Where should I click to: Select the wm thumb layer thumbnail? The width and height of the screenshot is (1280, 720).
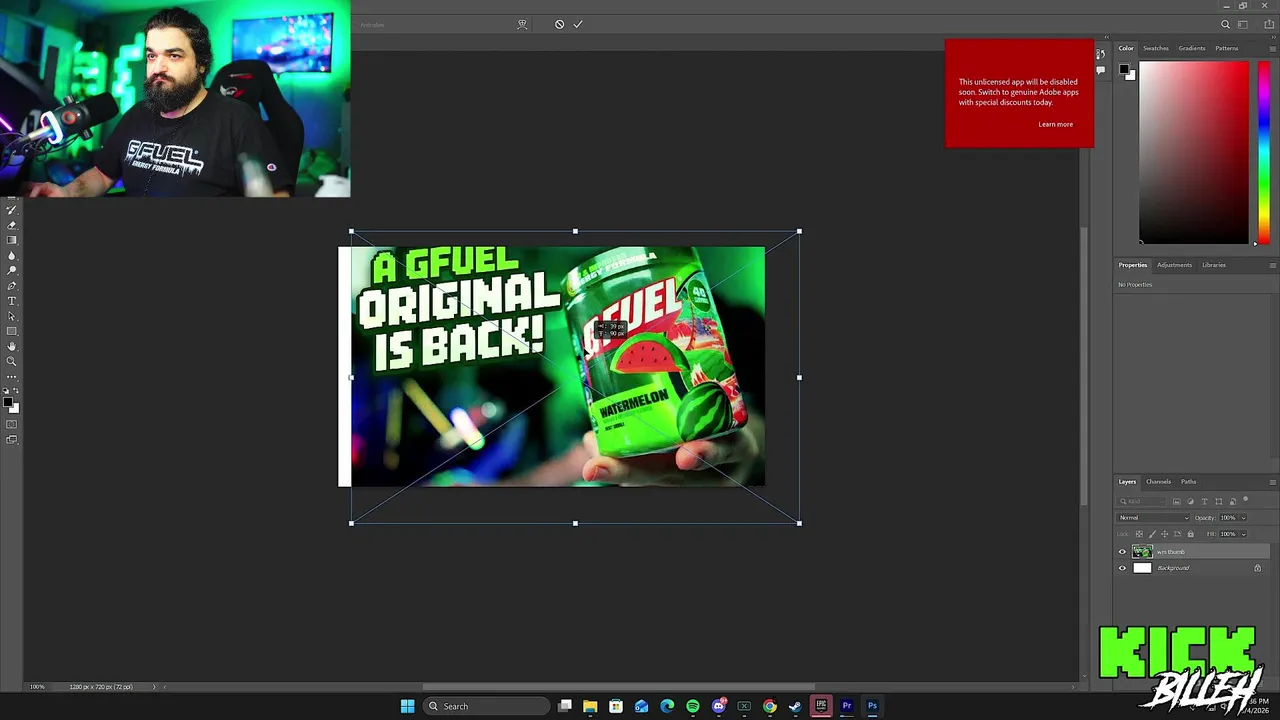point(1142,552)
